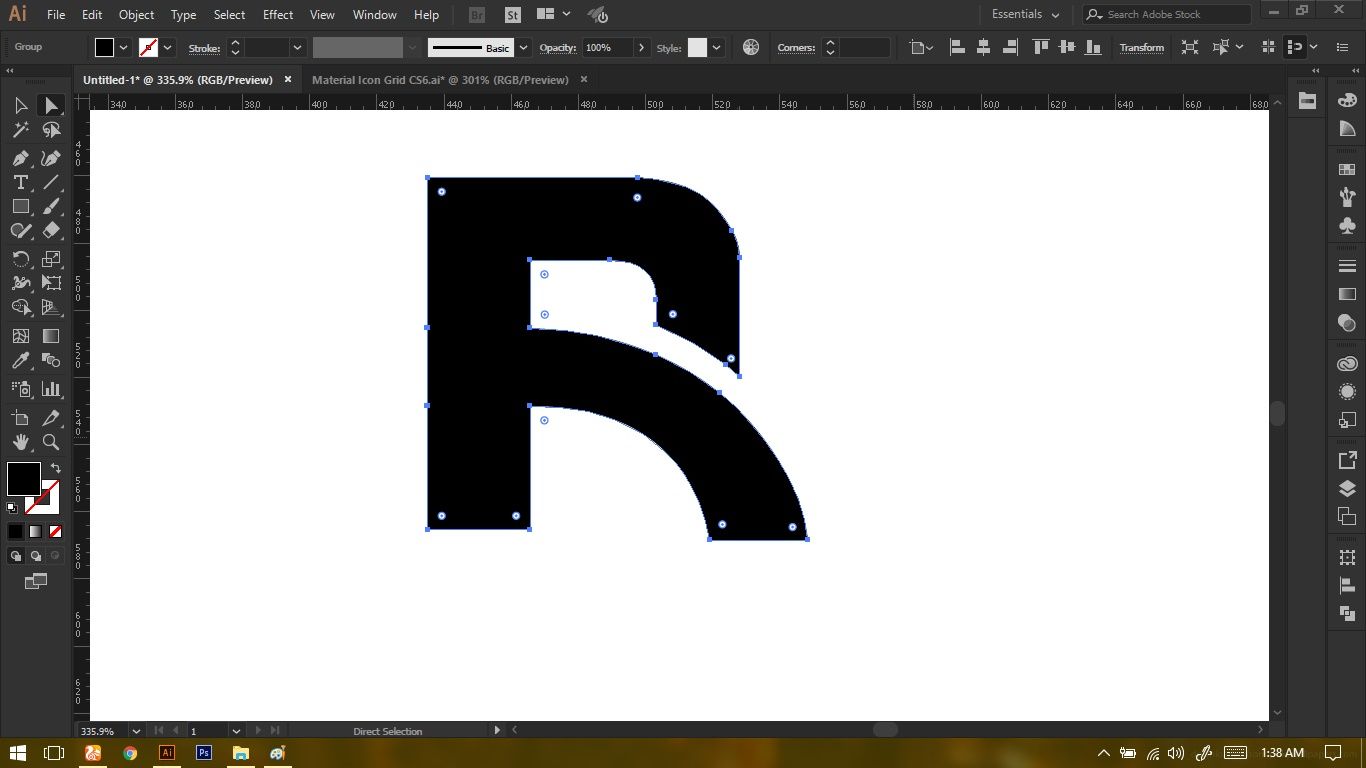This screenshot has width=1366, height=768.
Task: Open the Libraries panel folder icon
Action: (x=1307, y=100)
